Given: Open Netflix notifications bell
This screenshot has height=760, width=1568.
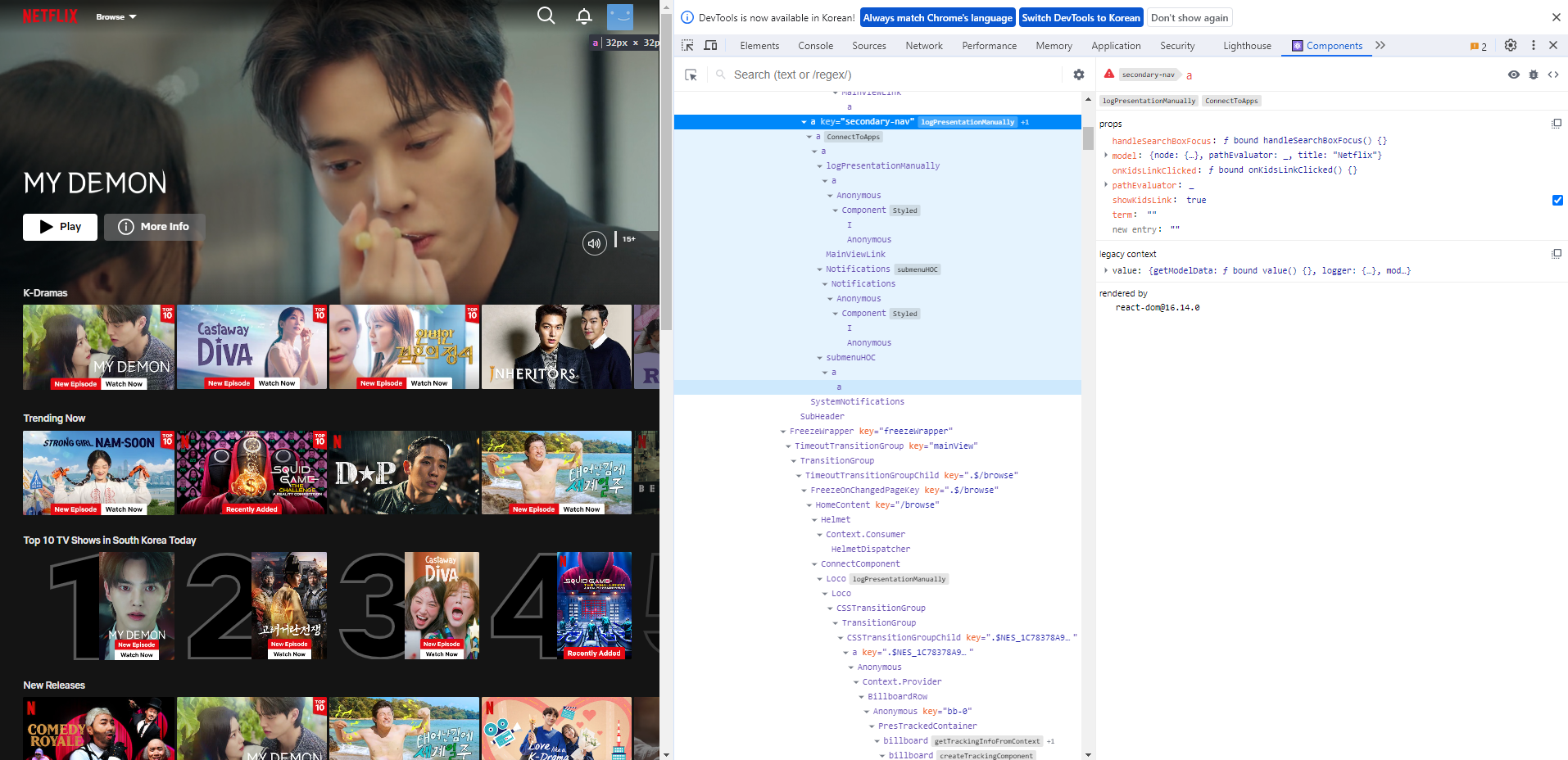Looking at the screenshot, I should click(x=584, y=16).
